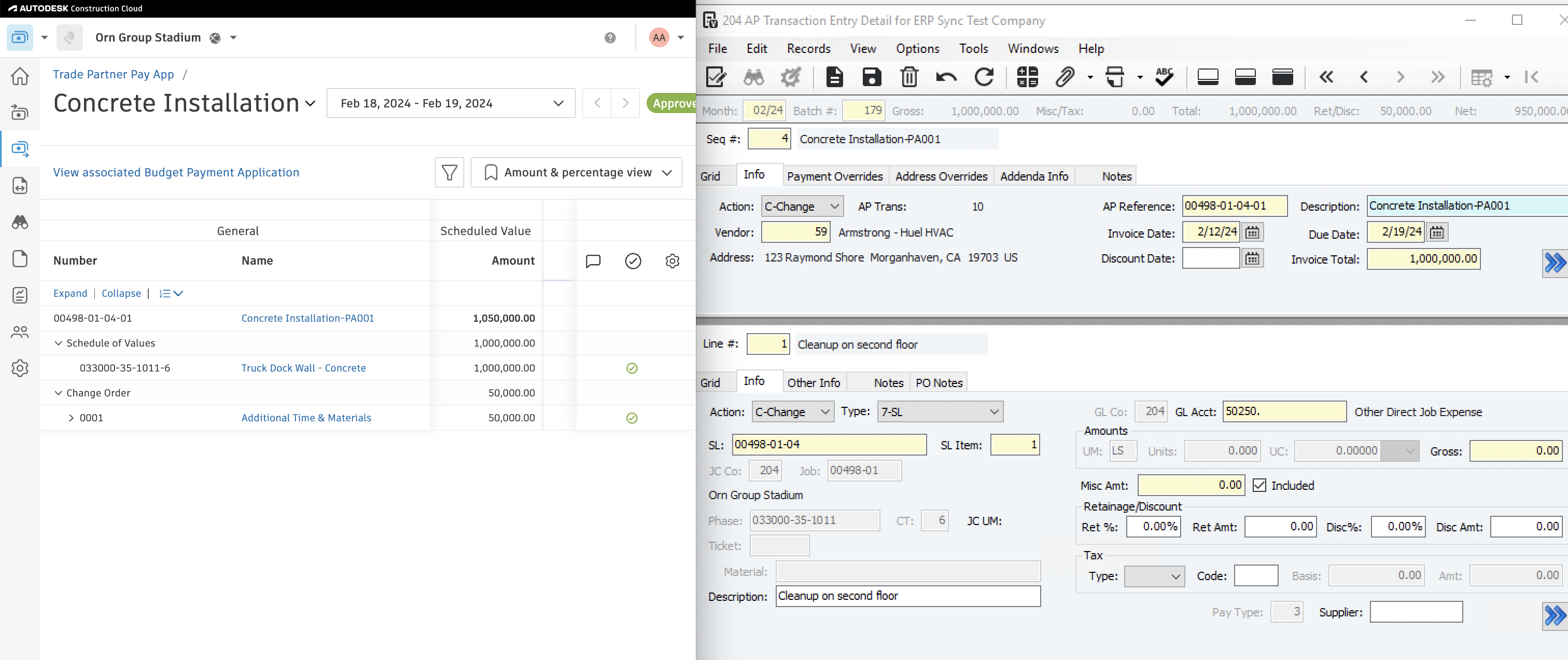Click View associated Budget Payment Application link

(176, 172)
